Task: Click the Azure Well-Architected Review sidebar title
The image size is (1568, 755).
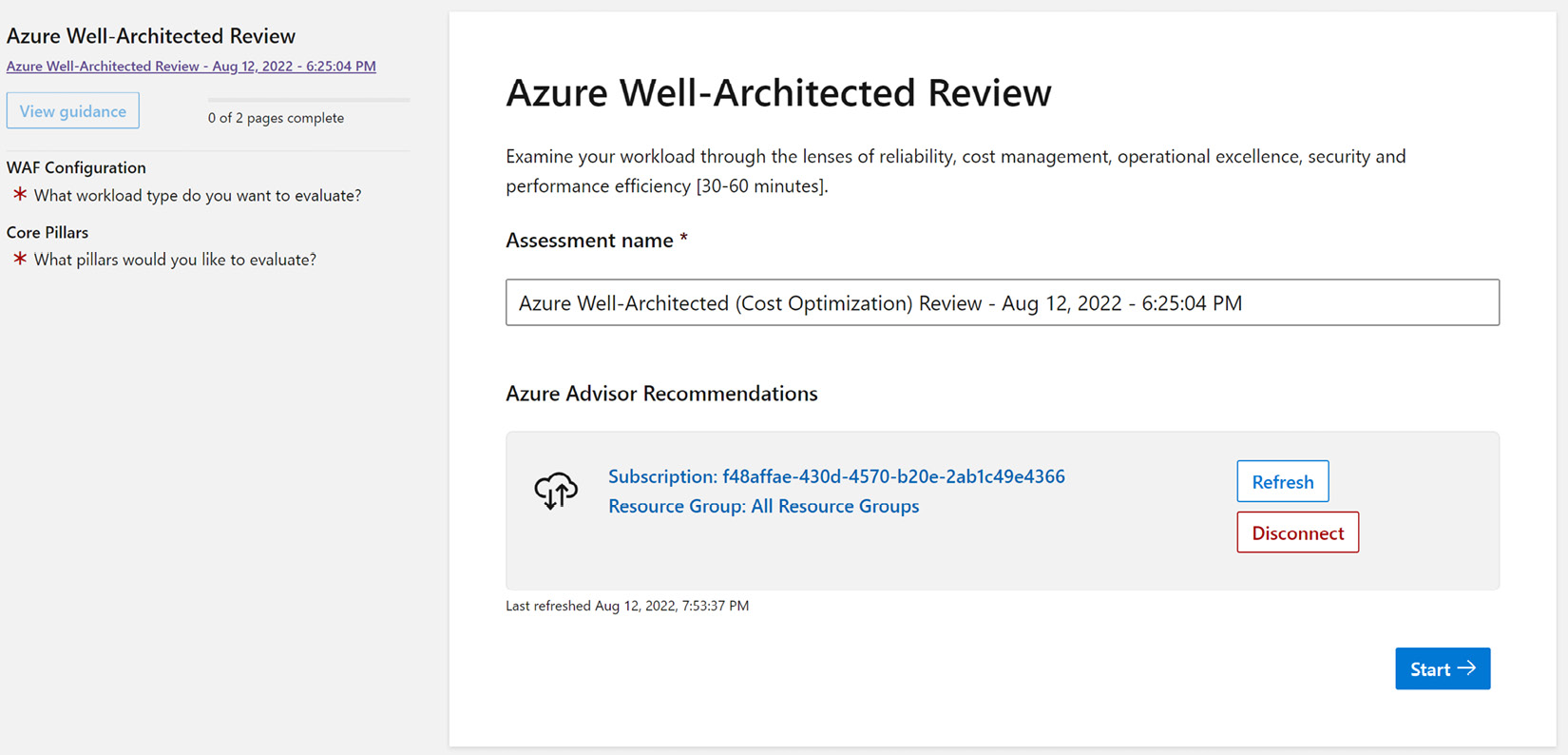Action: [151, 36]
